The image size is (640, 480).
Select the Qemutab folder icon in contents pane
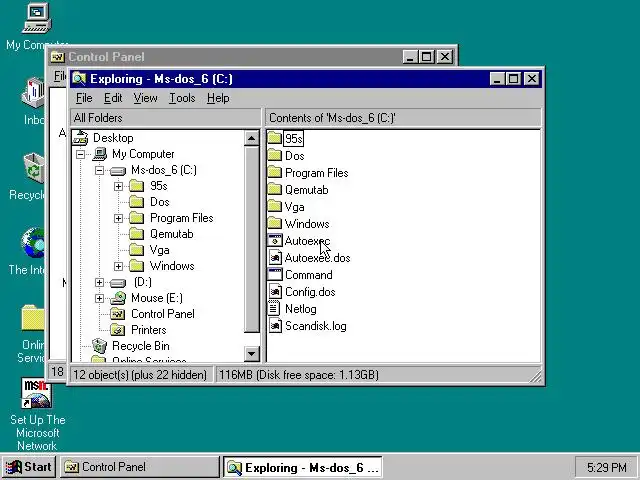pos(275,189)
